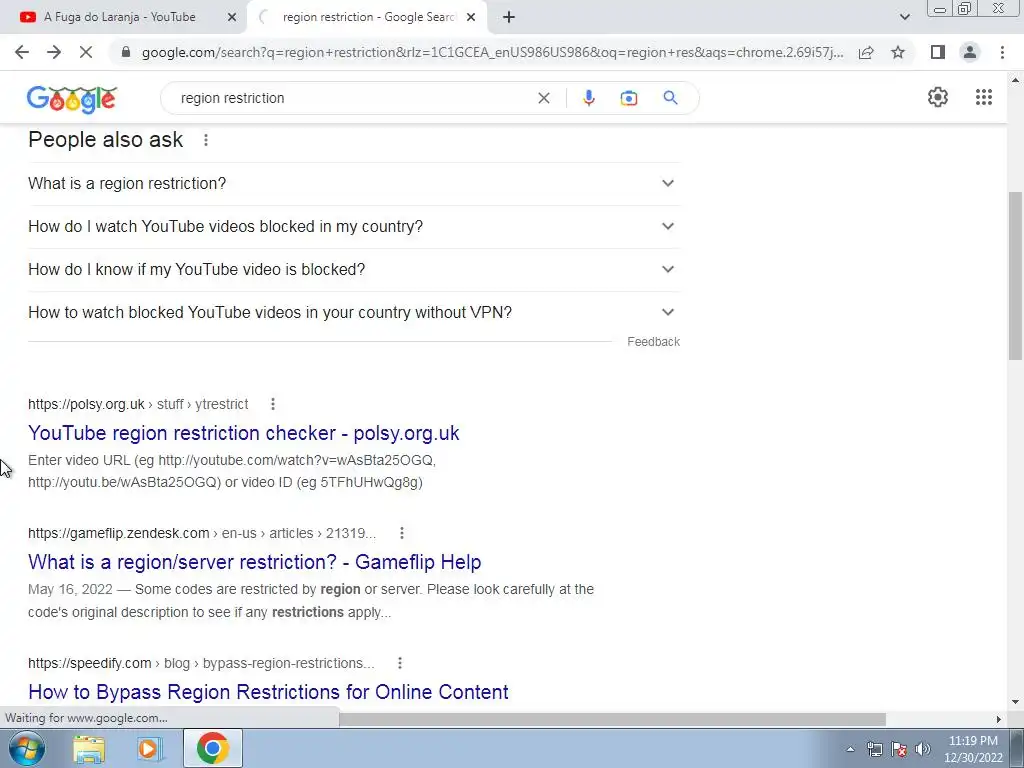The width and height of the screenshot is (1024, 768).
Task: Click the lock site information icon
Action: pyautogui.click(x=126, y=52)
